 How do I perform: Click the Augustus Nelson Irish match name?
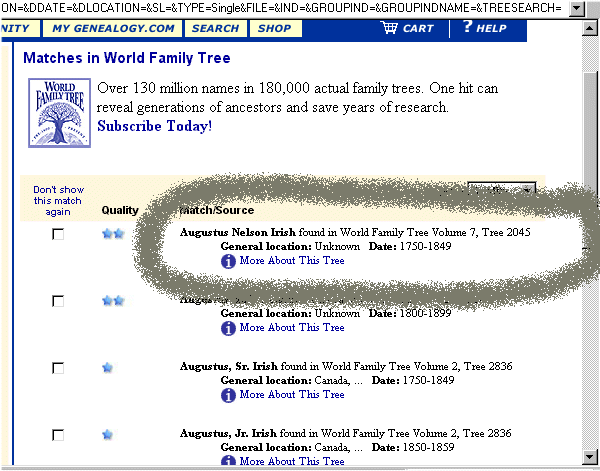tap(238, 232)
